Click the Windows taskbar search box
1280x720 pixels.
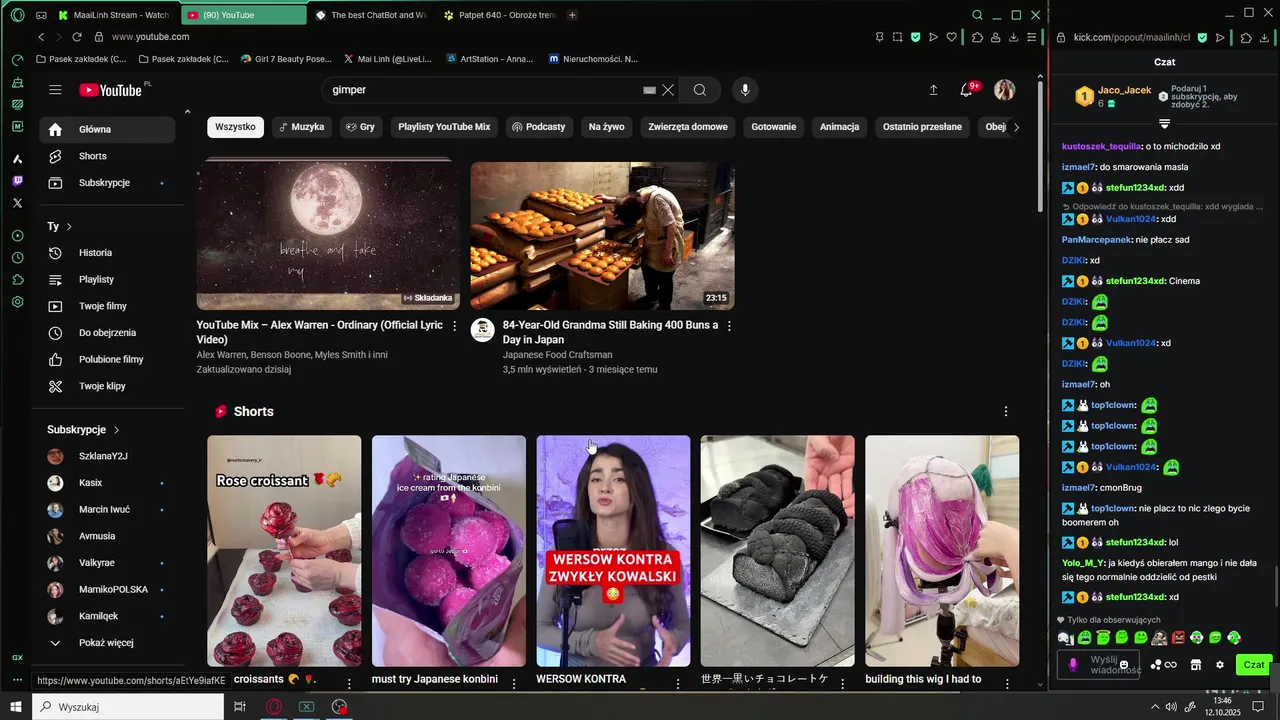tap(128, 707)
